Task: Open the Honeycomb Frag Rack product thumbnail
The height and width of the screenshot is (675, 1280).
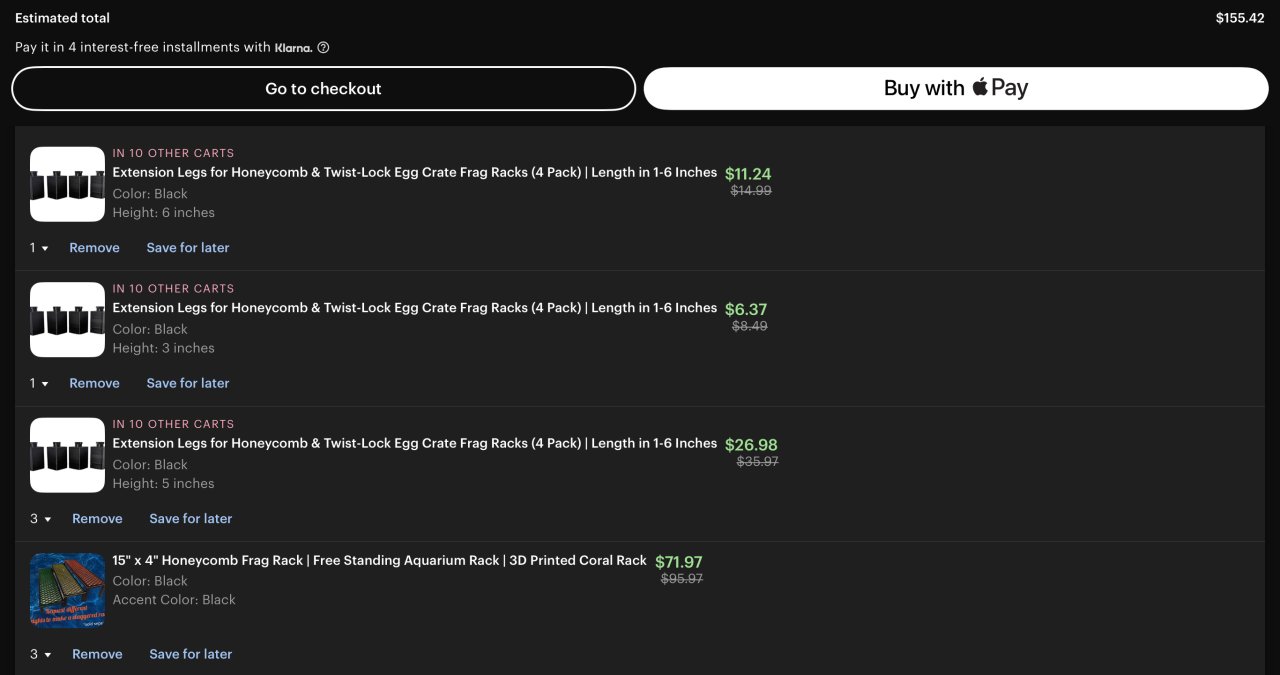Action: point(67,590)
